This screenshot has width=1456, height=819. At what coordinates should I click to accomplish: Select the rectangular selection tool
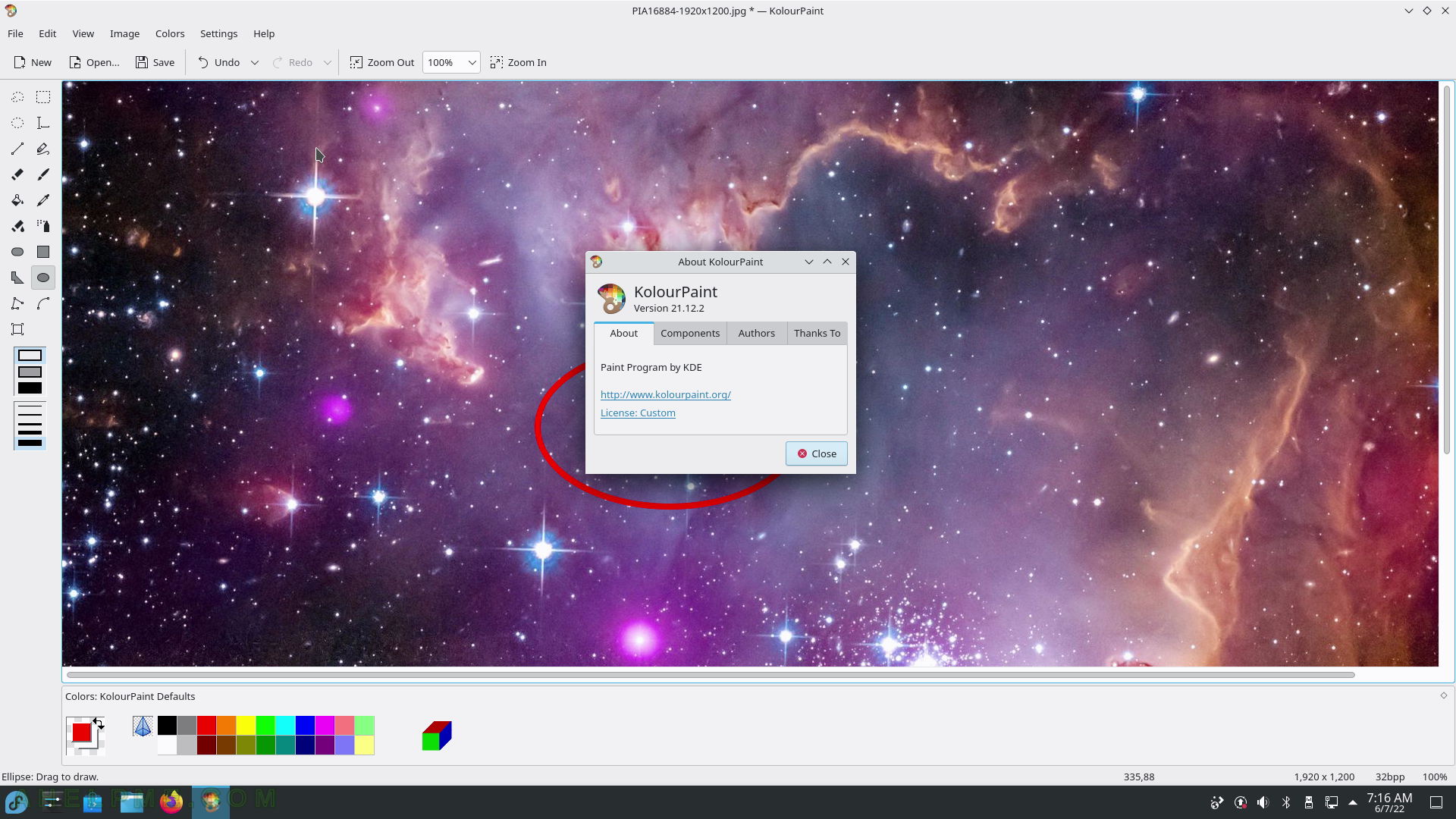pyautogui.click(x=43, y=97)
